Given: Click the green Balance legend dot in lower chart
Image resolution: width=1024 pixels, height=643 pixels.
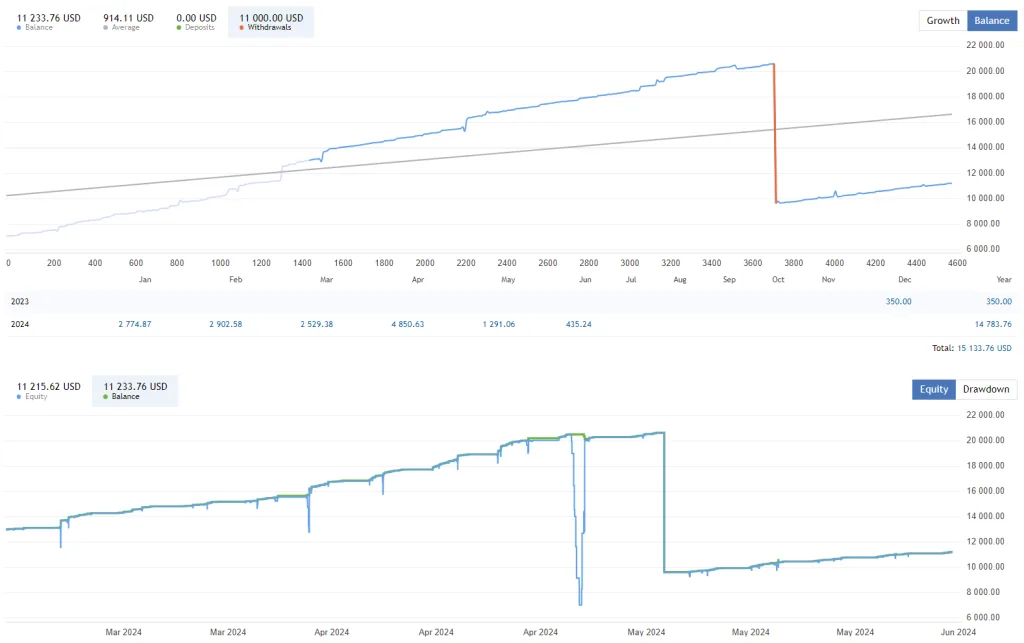Looking at the screenshot, I should tap(106, 396).
